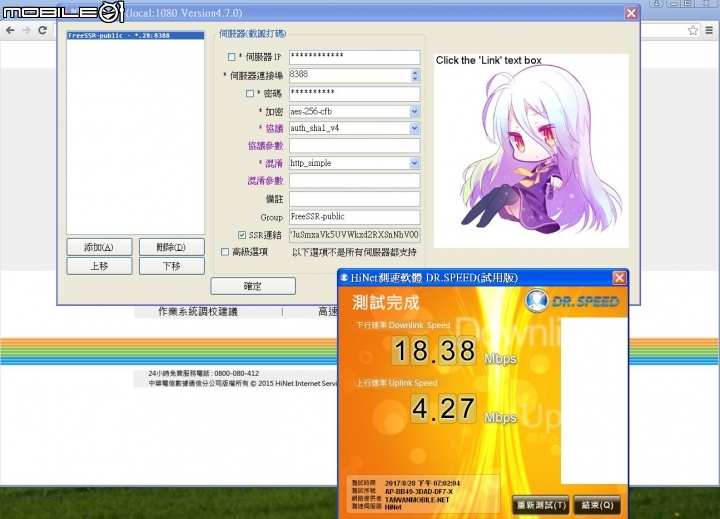Open the 協議 auth_sha1_v4 dropdown

click(414, 128)
